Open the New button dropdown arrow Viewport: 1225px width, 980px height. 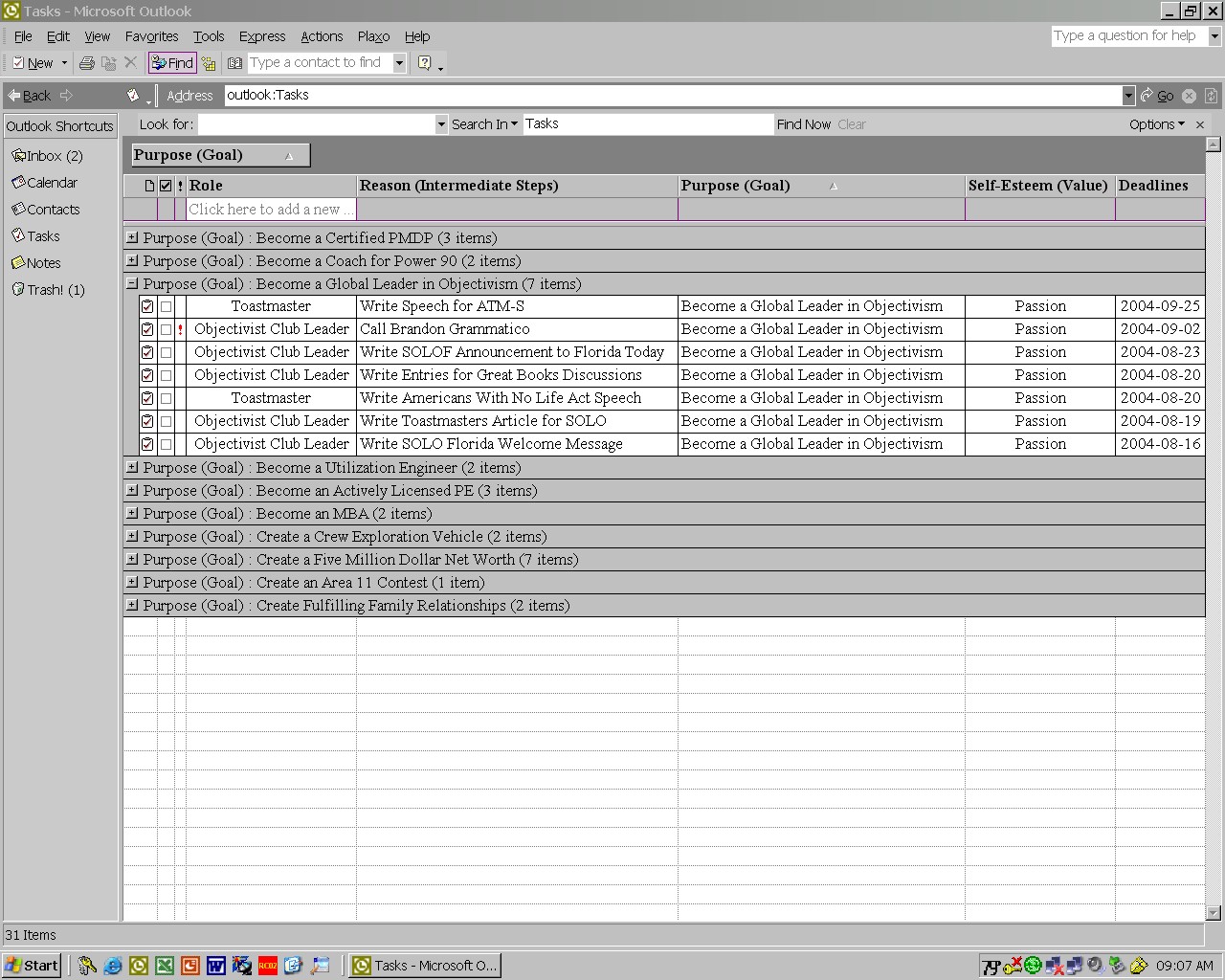[x=64, y=63]
